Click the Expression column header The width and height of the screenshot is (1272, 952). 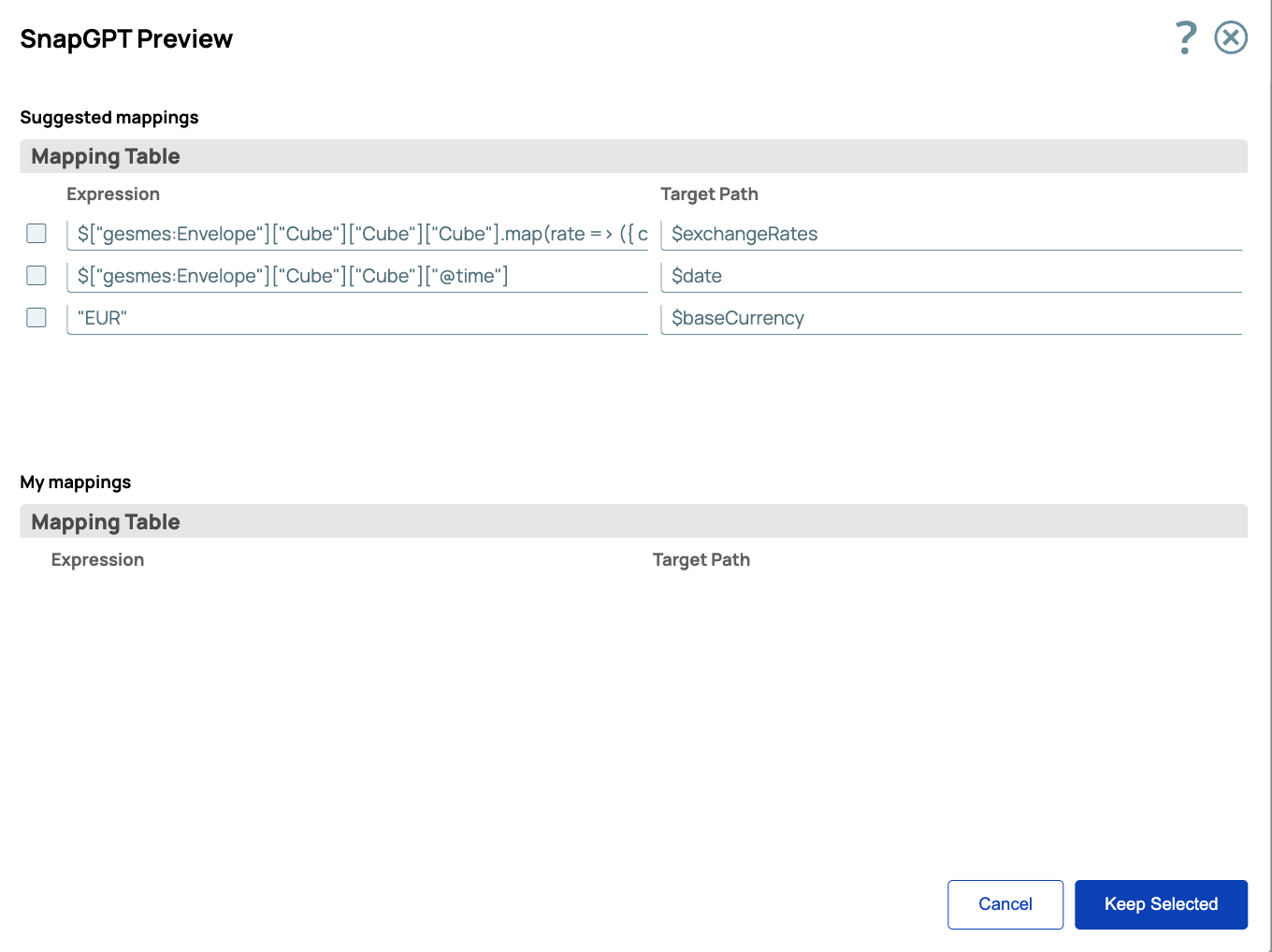click(113, 194)
